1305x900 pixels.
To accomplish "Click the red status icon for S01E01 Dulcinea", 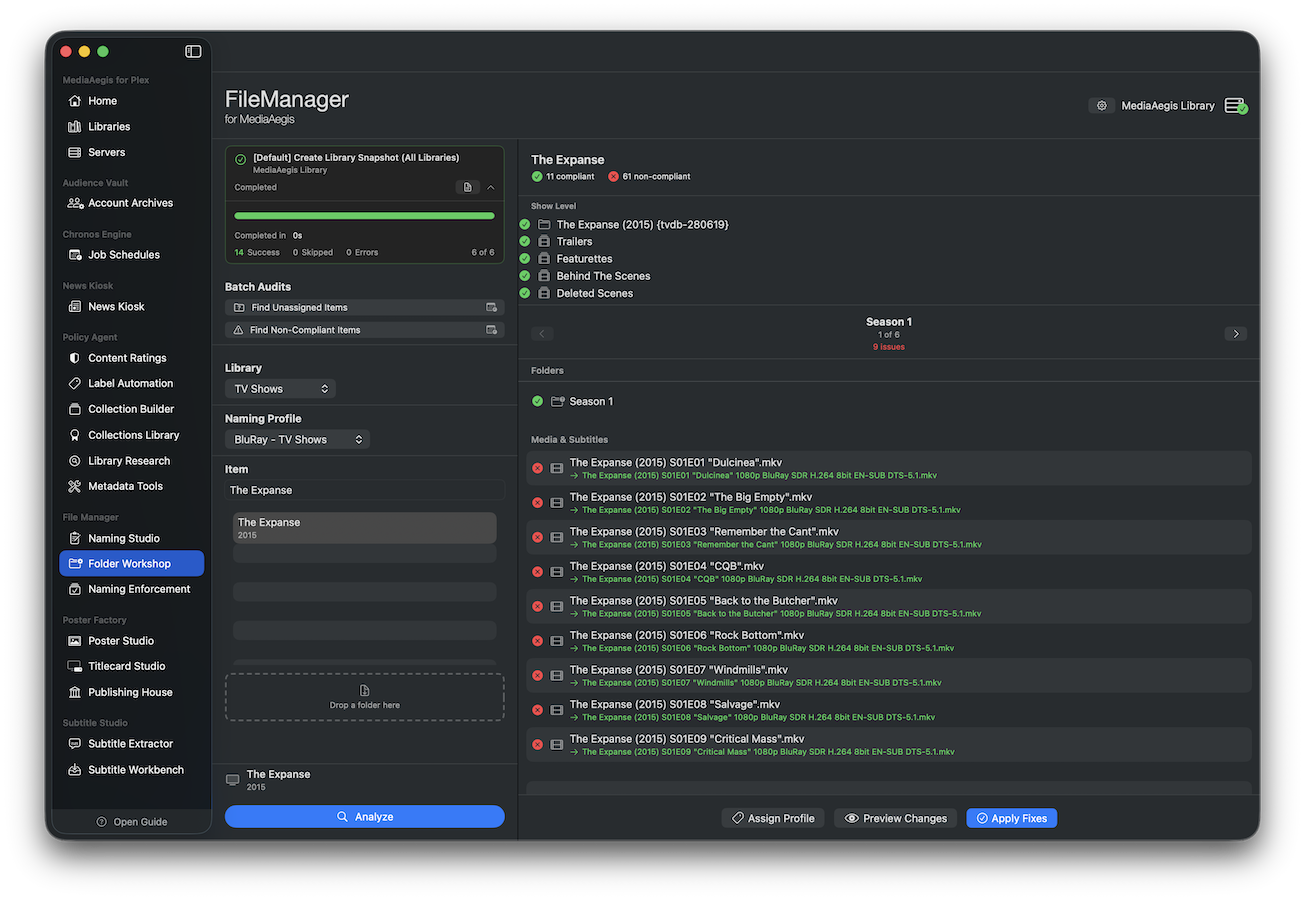I will (537, 468).
